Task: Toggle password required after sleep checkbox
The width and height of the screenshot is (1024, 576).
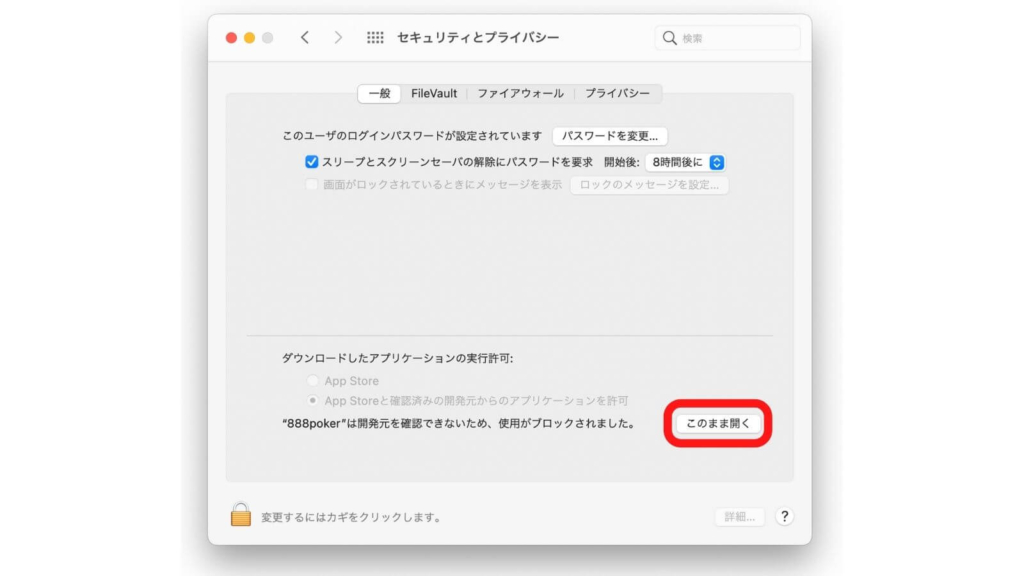Action: pos(312,162)
